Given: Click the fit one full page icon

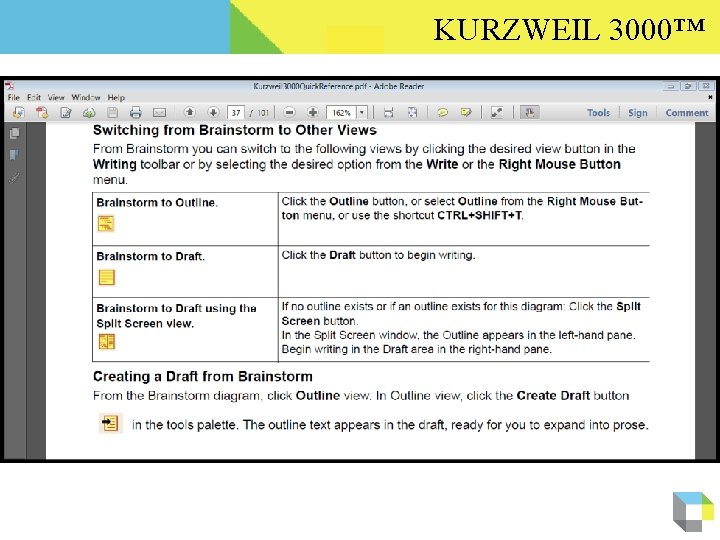Looking at the screenshot, I should click(412, 112).
